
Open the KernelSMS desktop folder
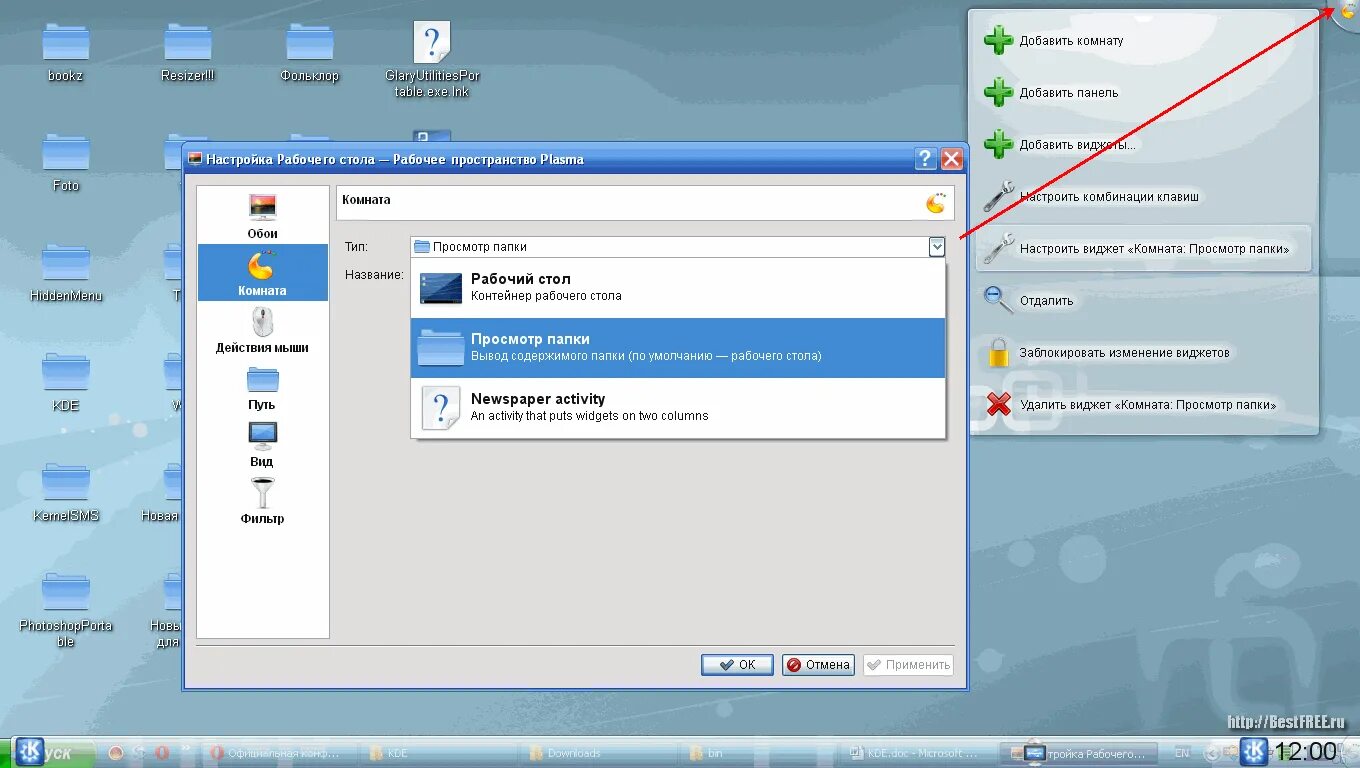click(66, 492)
